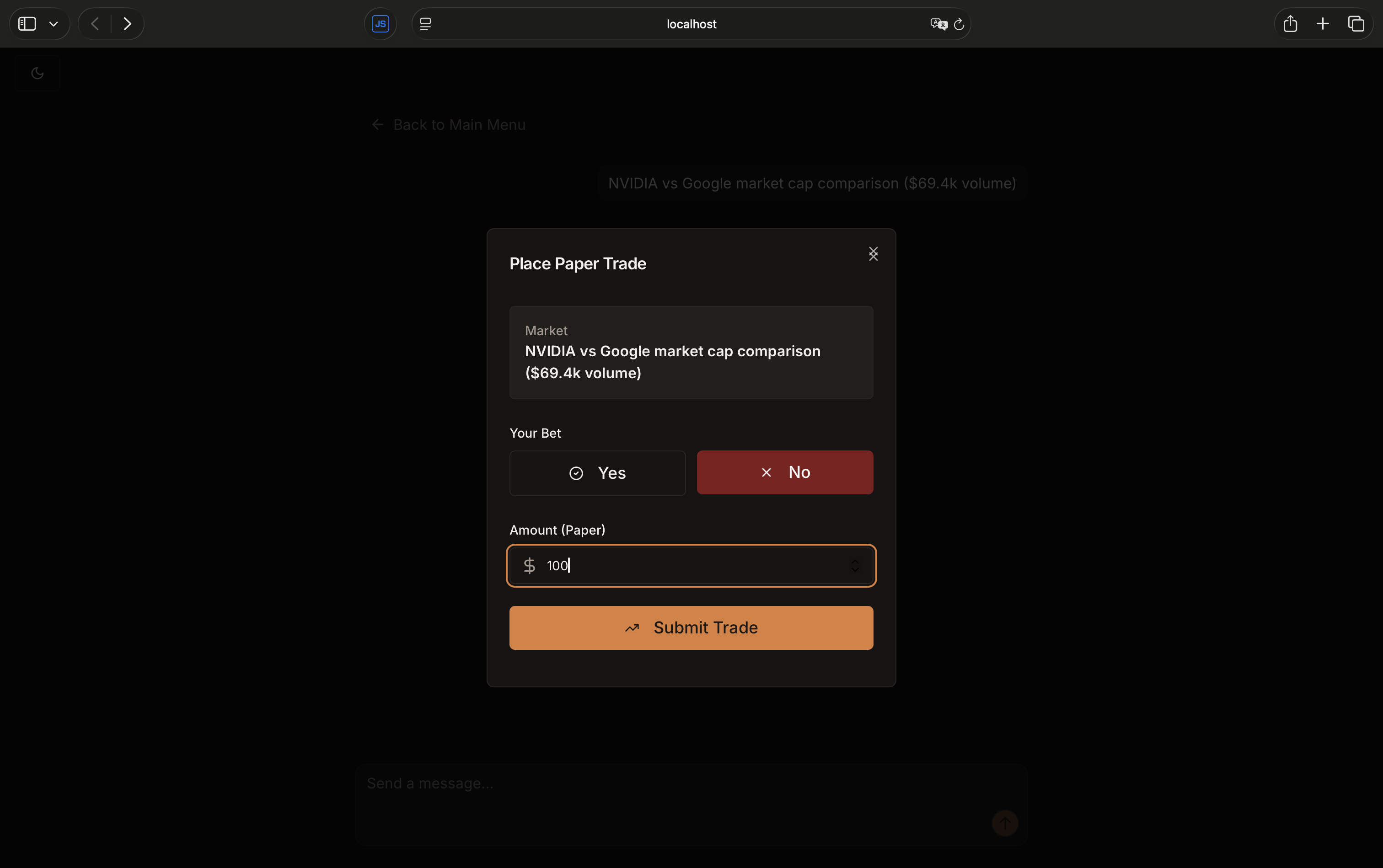
Task: Show the tab overview
Action: [1356, 23]
